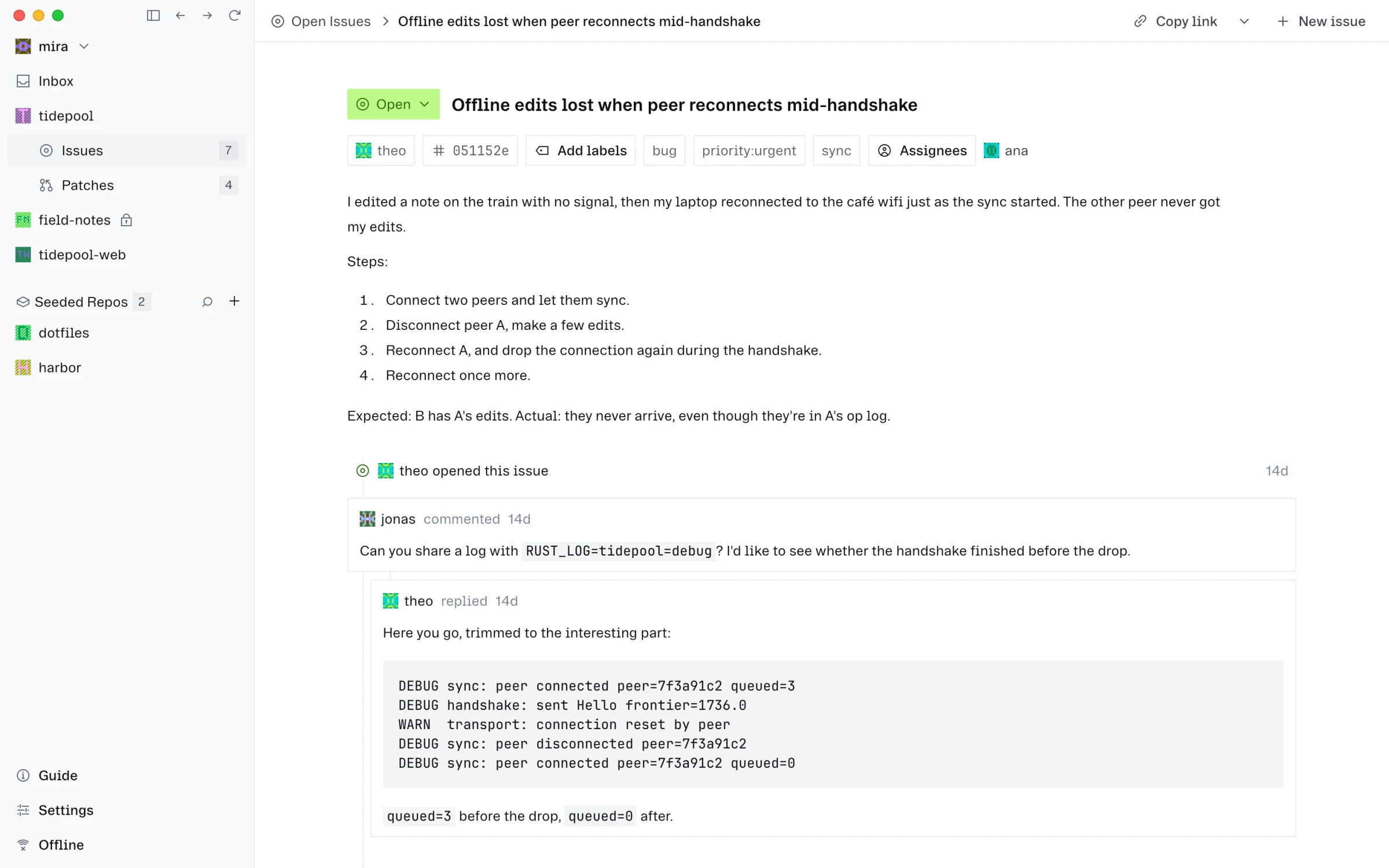Go forward with the right arrow

[x=207, y=16]
